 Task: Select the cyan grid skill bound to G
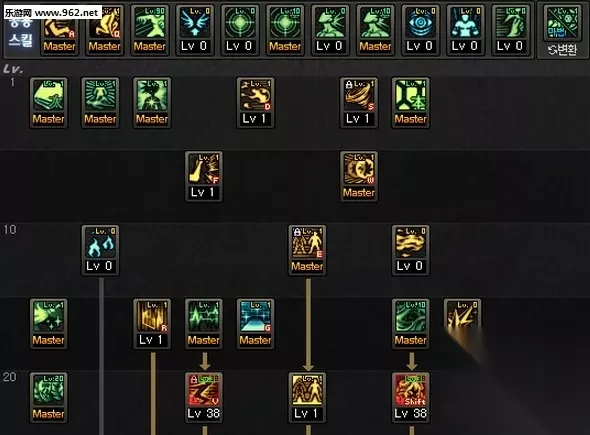pyautogui.click(x=255, y=324)
